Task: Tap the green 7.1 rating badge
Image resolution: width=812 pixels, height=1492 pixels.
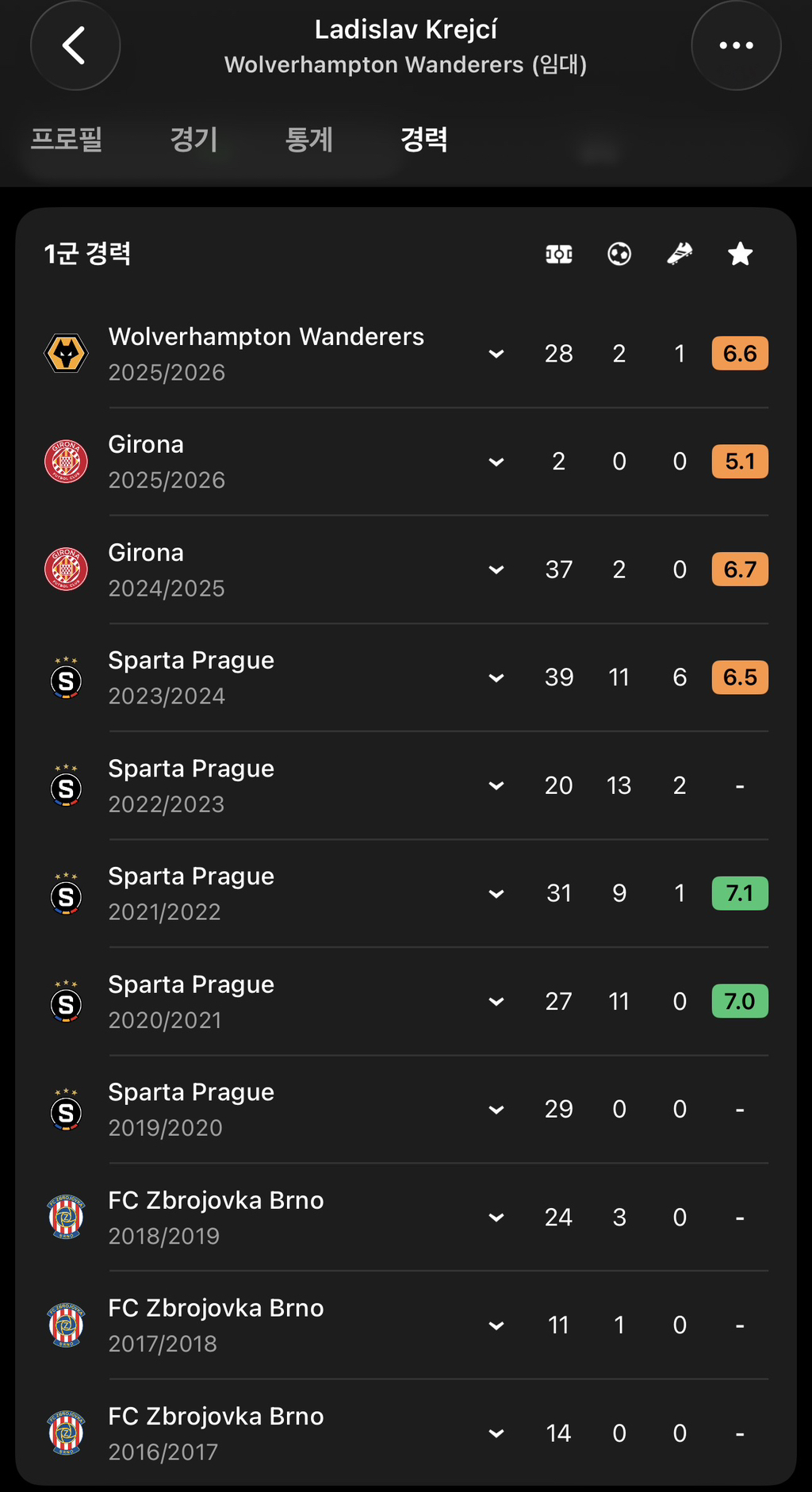Action: 740,894
